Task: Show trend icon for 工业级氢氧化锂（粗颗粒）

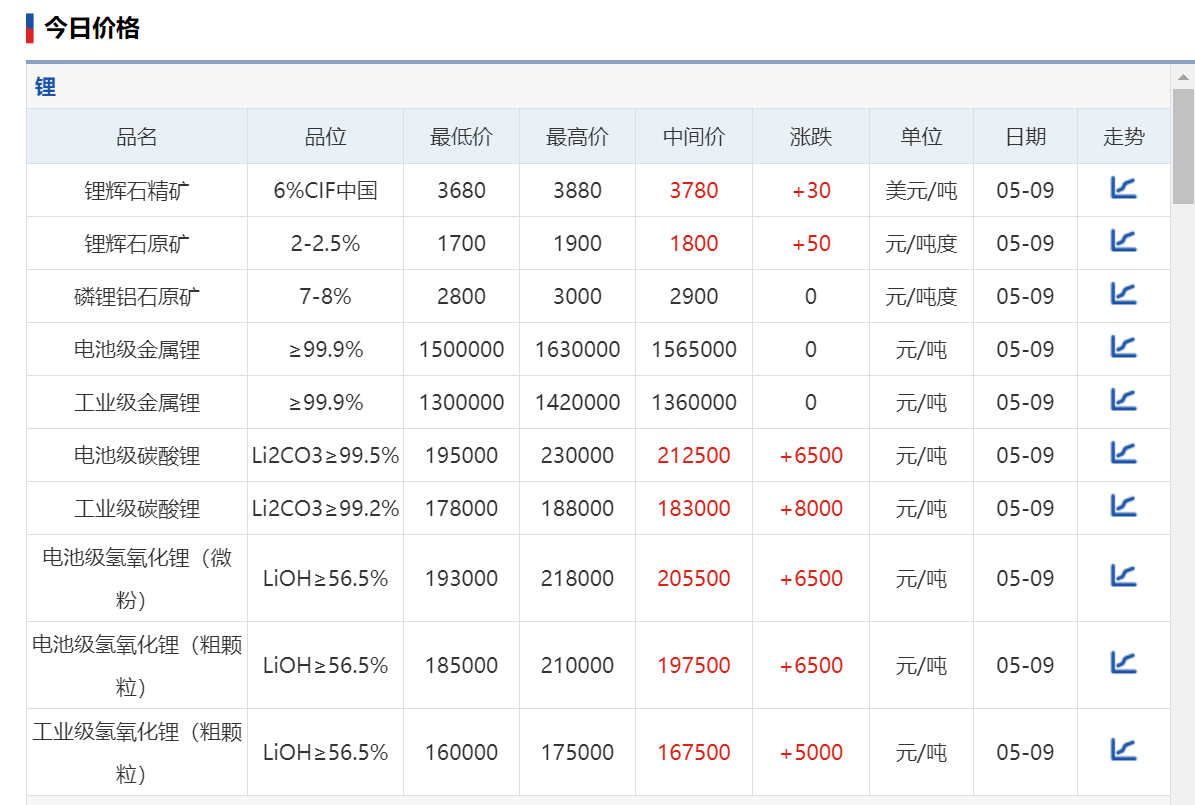Action: click(x=1123, y=750)
